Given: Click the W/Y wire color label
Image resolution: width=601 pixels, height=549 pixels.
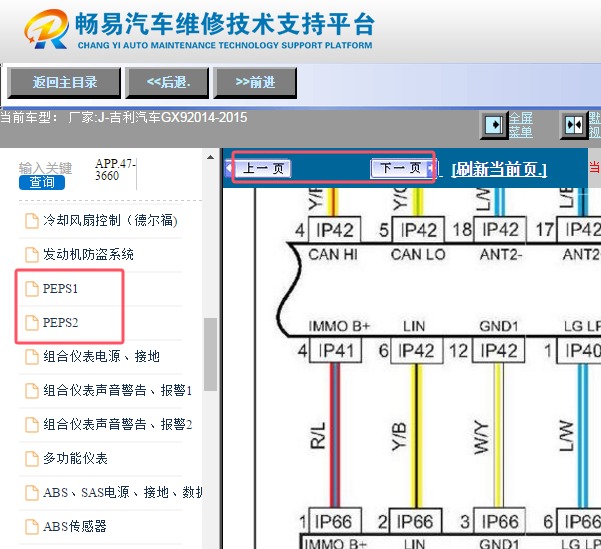Looking at the screenshot, I should tap(481, 437).
